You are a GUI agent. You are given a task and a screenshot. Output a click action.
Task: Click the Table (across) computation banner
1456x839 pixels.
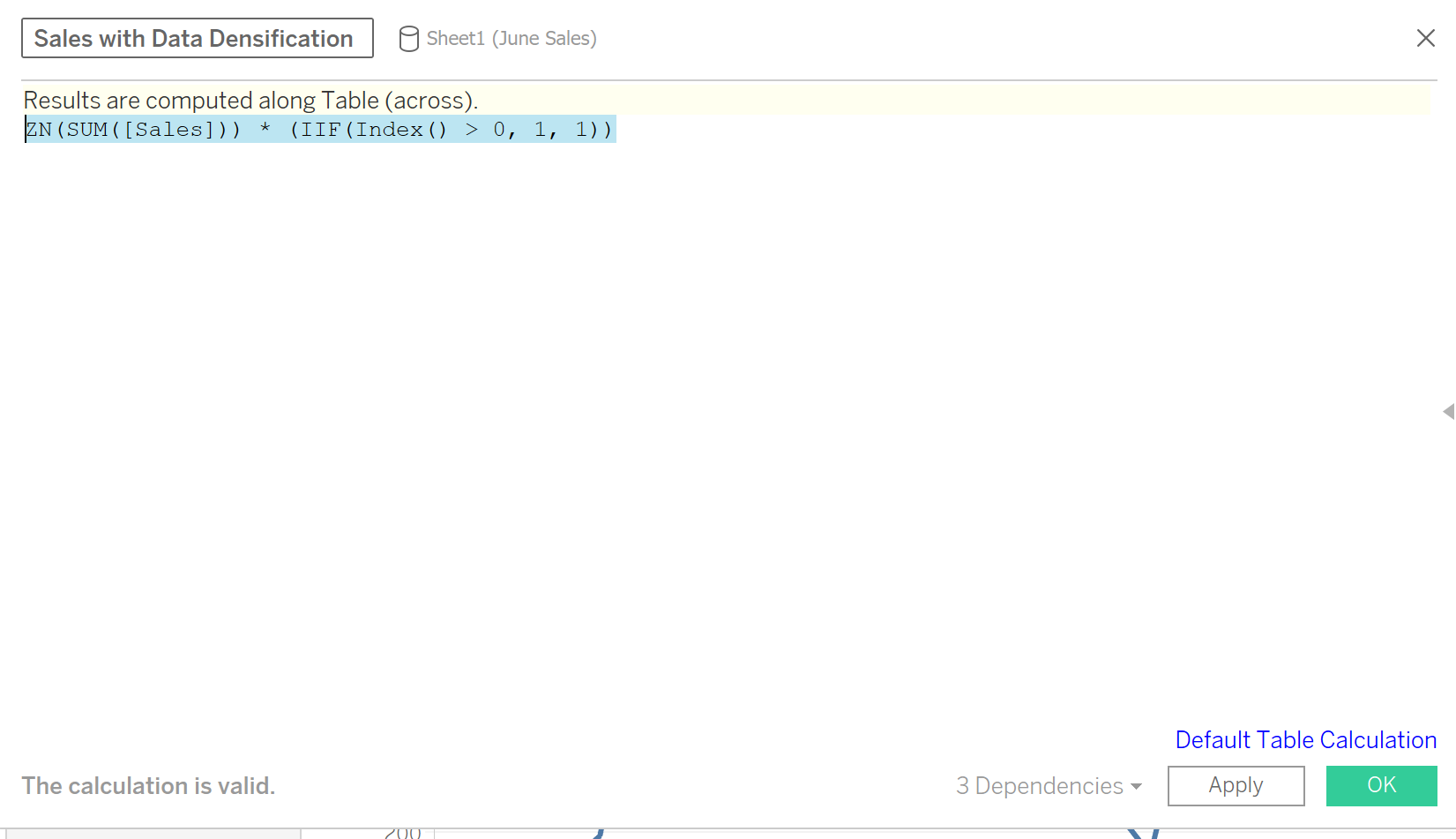coord(250,100)
